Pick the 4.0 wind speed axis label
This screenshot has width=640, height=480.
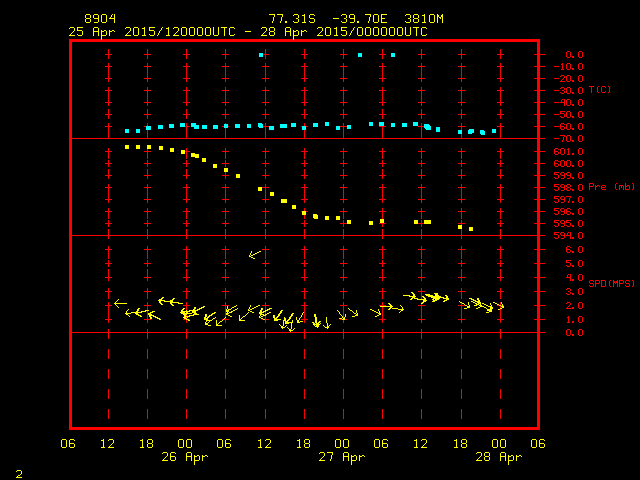pyautogui.click(x=574, y=278)
